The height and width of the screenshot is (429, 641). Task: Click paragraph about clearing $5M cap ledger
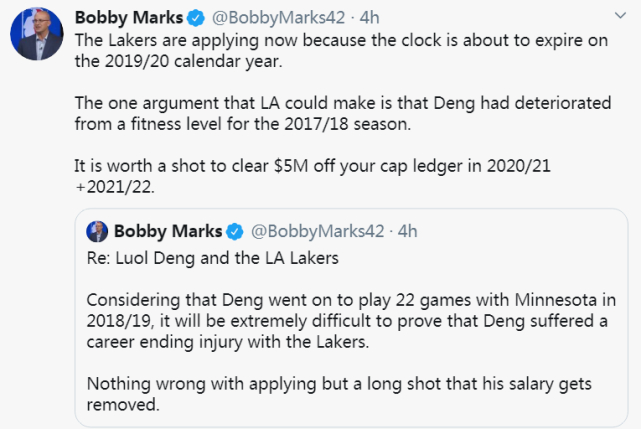(x=312, y=176)
